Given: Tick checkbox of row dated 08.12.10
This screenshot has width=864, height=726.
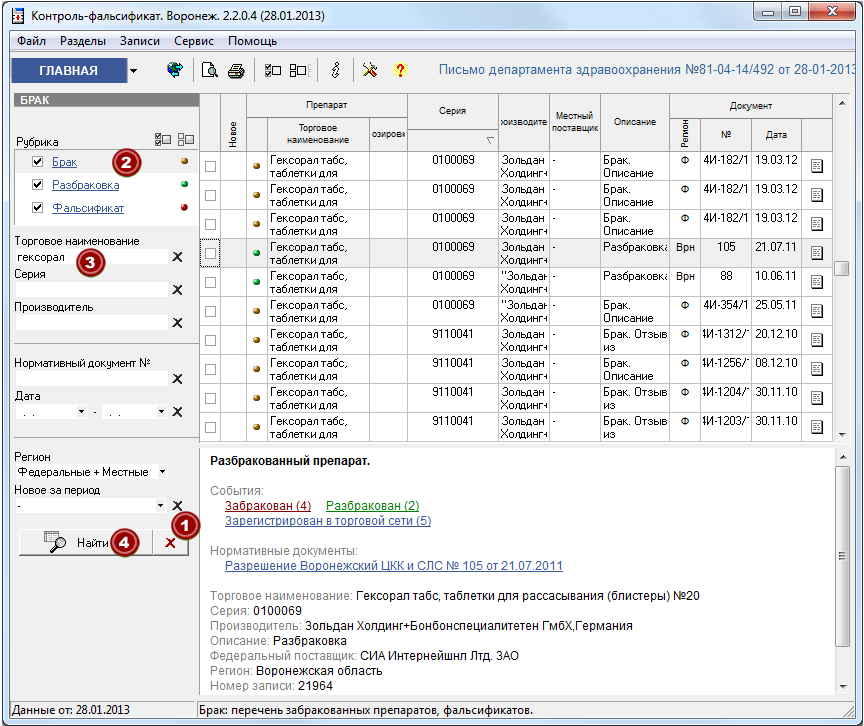Looking at the screenshot, I should pyautogui.click(x=210, y=370).
